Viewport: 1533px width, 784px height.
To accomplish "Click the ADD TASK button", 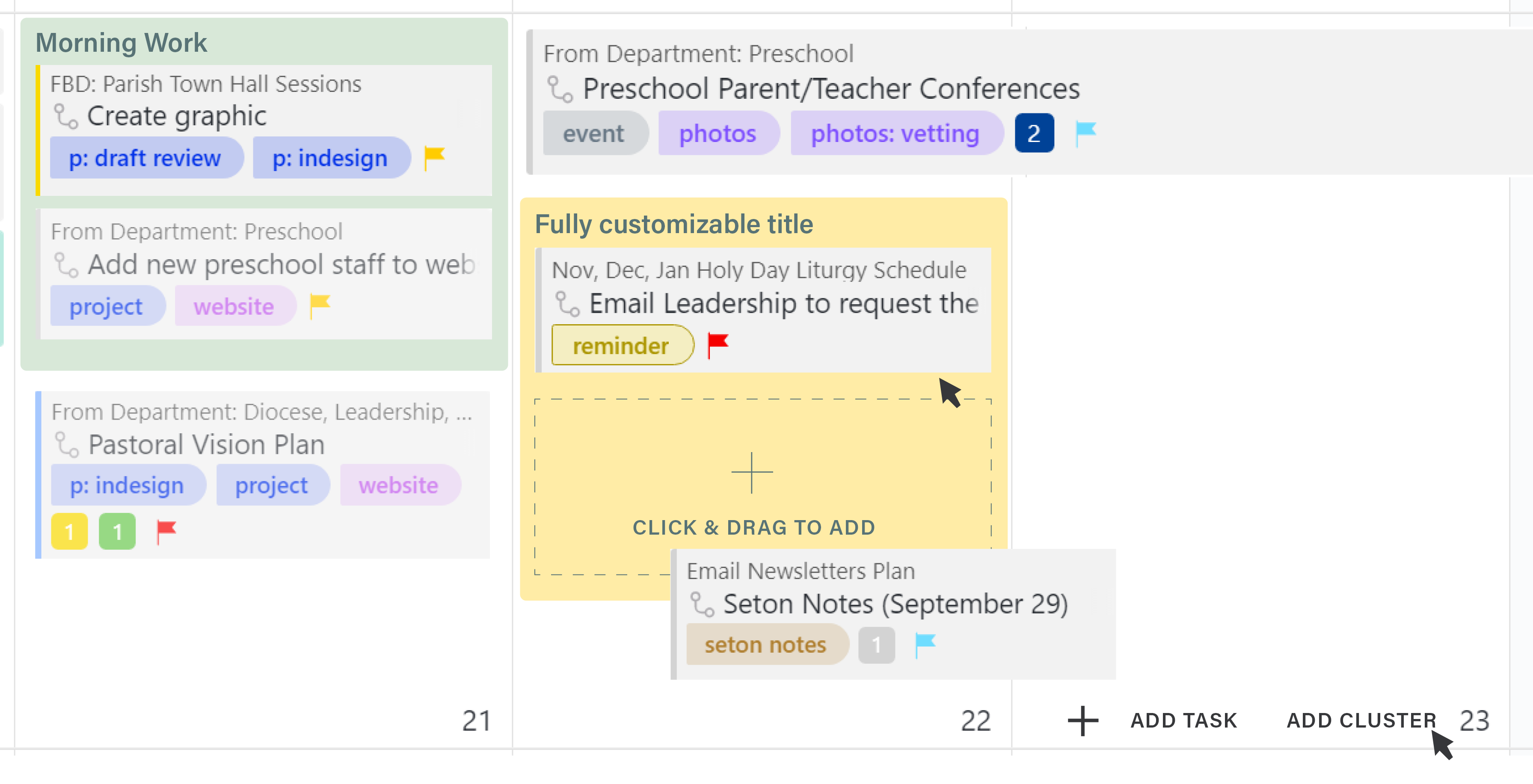I will [1183, 720].
